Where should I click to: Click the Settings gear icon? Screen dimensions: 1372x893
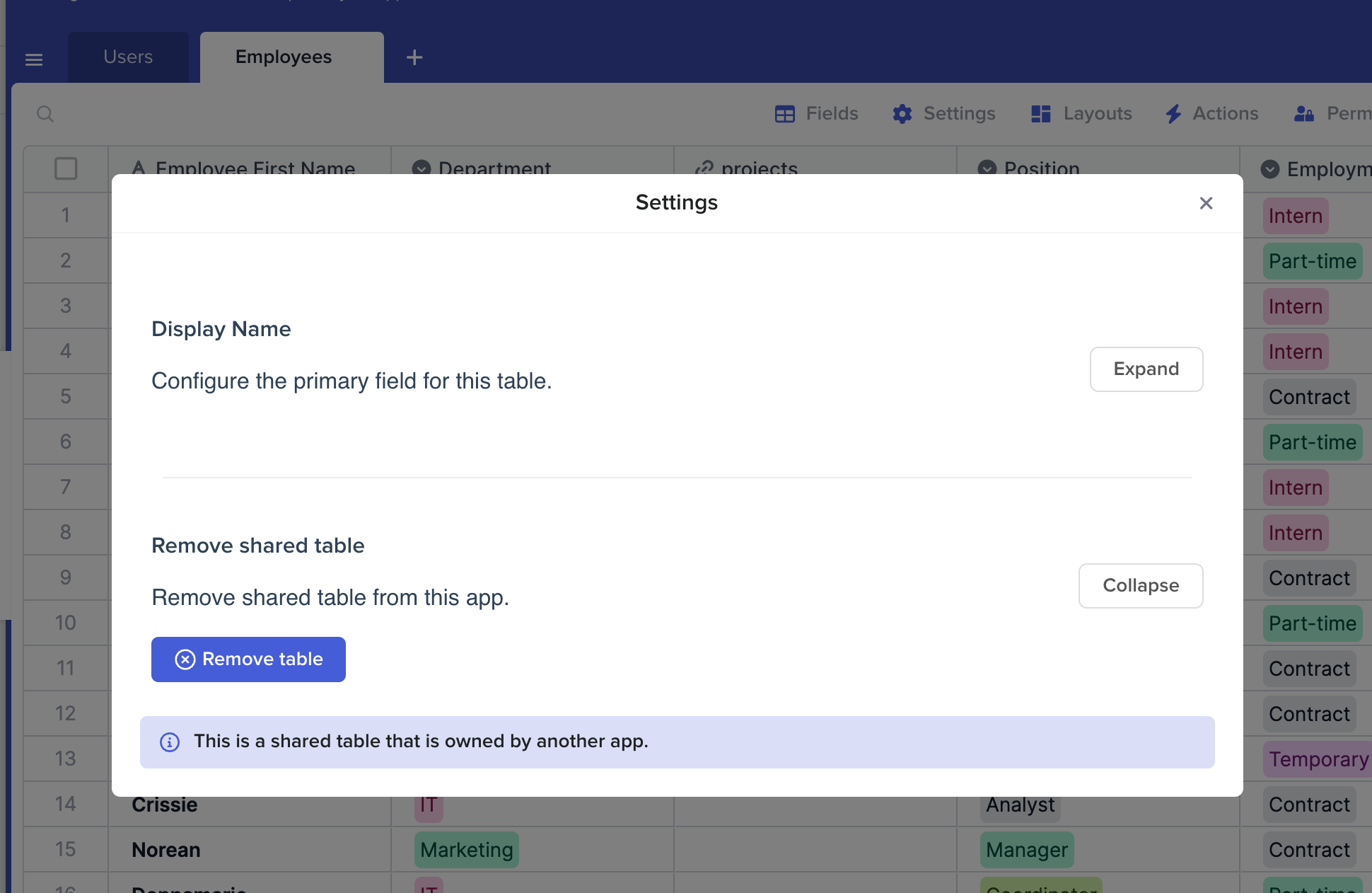point(902,114)
